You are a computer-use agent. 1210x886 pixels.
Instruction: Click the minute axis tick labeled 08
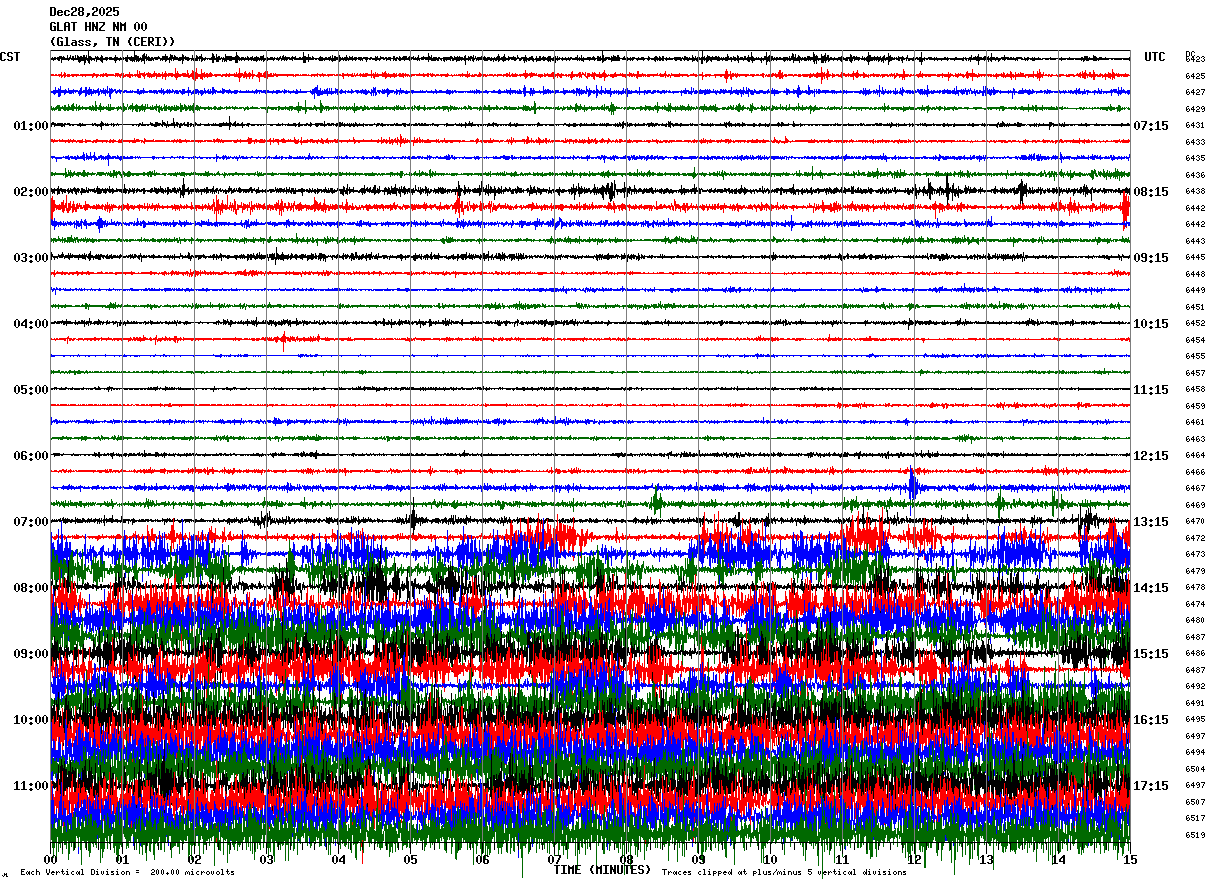[626, 860]
